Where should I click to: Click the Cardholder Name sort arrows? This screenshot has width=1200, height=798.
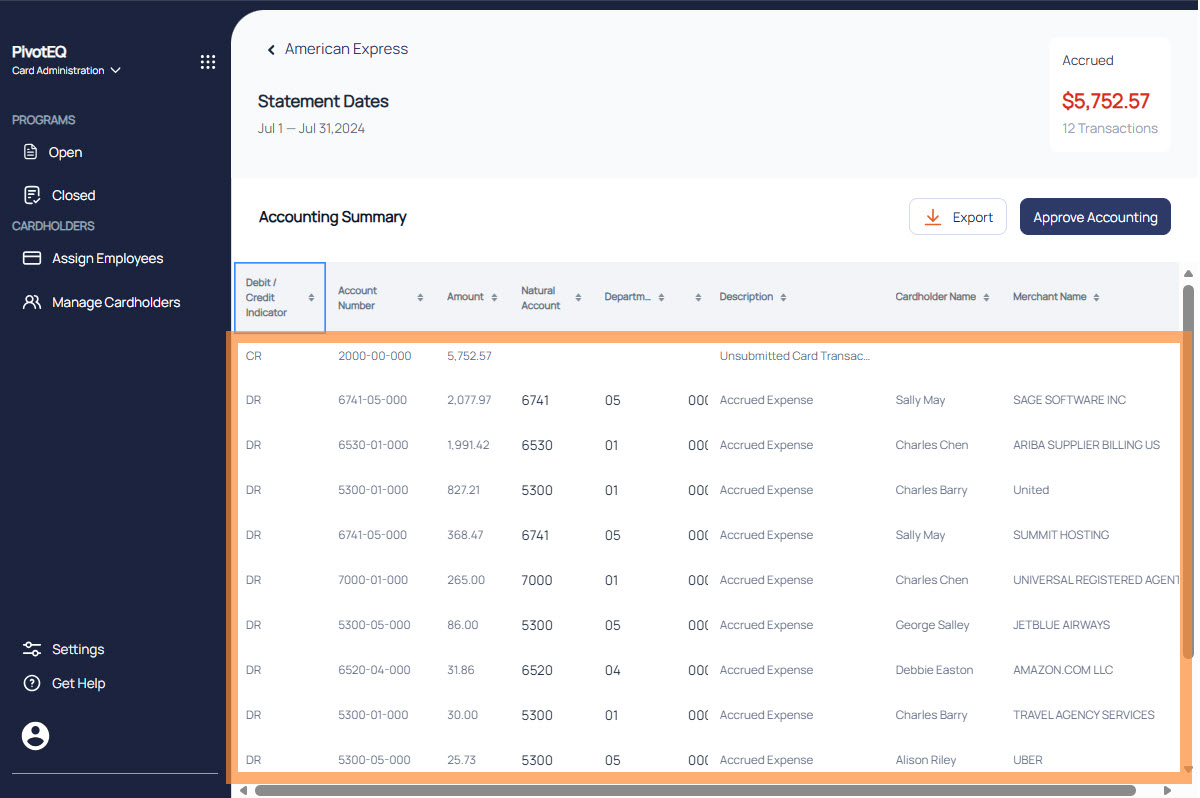tap(986, 298)
